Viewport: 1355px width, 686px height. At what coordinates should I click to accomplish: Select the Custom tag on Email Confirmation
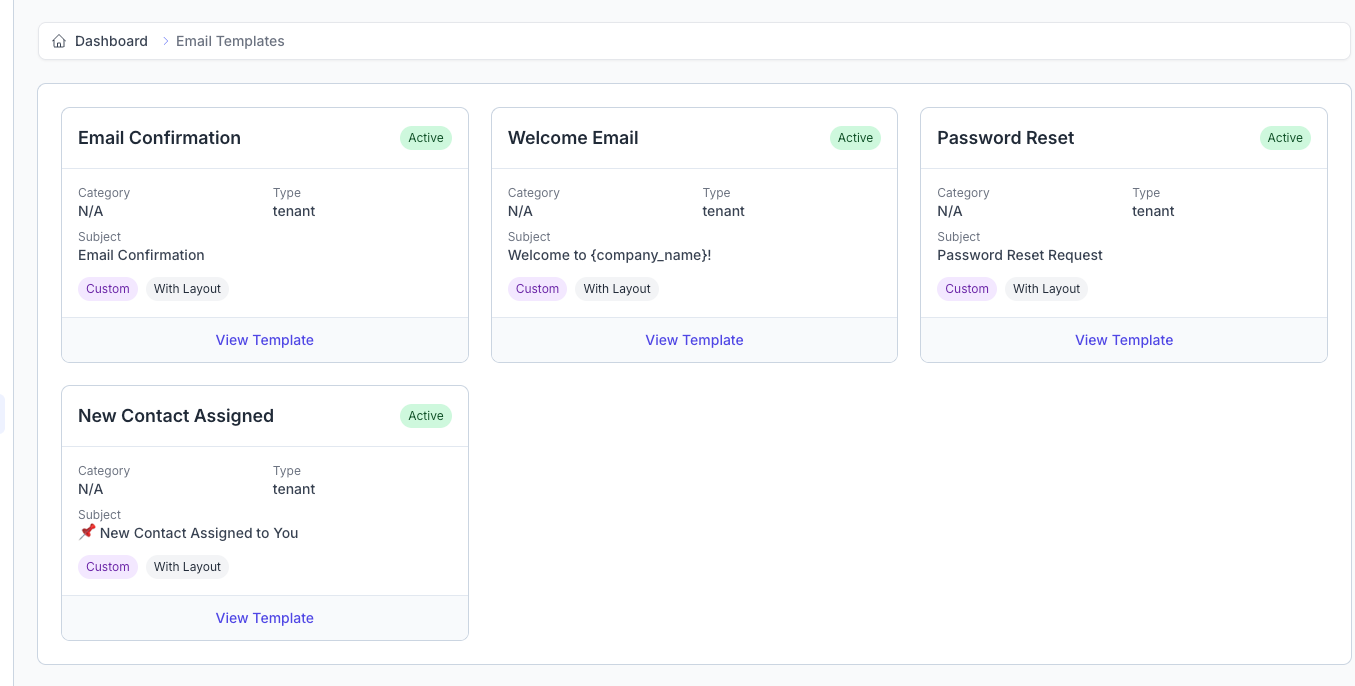(x=107, y=288)
